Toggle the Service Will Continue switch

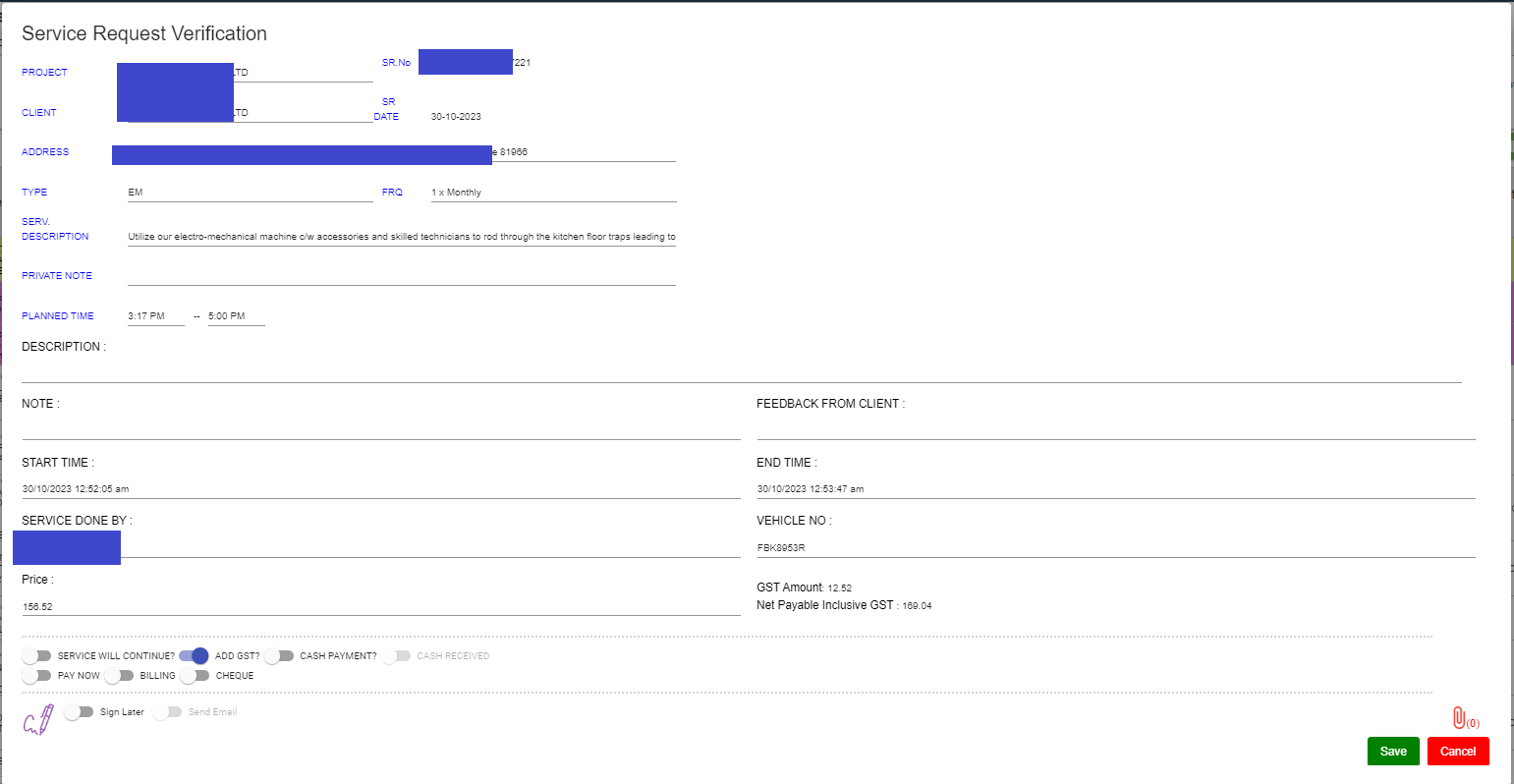(x=36, y=656)
